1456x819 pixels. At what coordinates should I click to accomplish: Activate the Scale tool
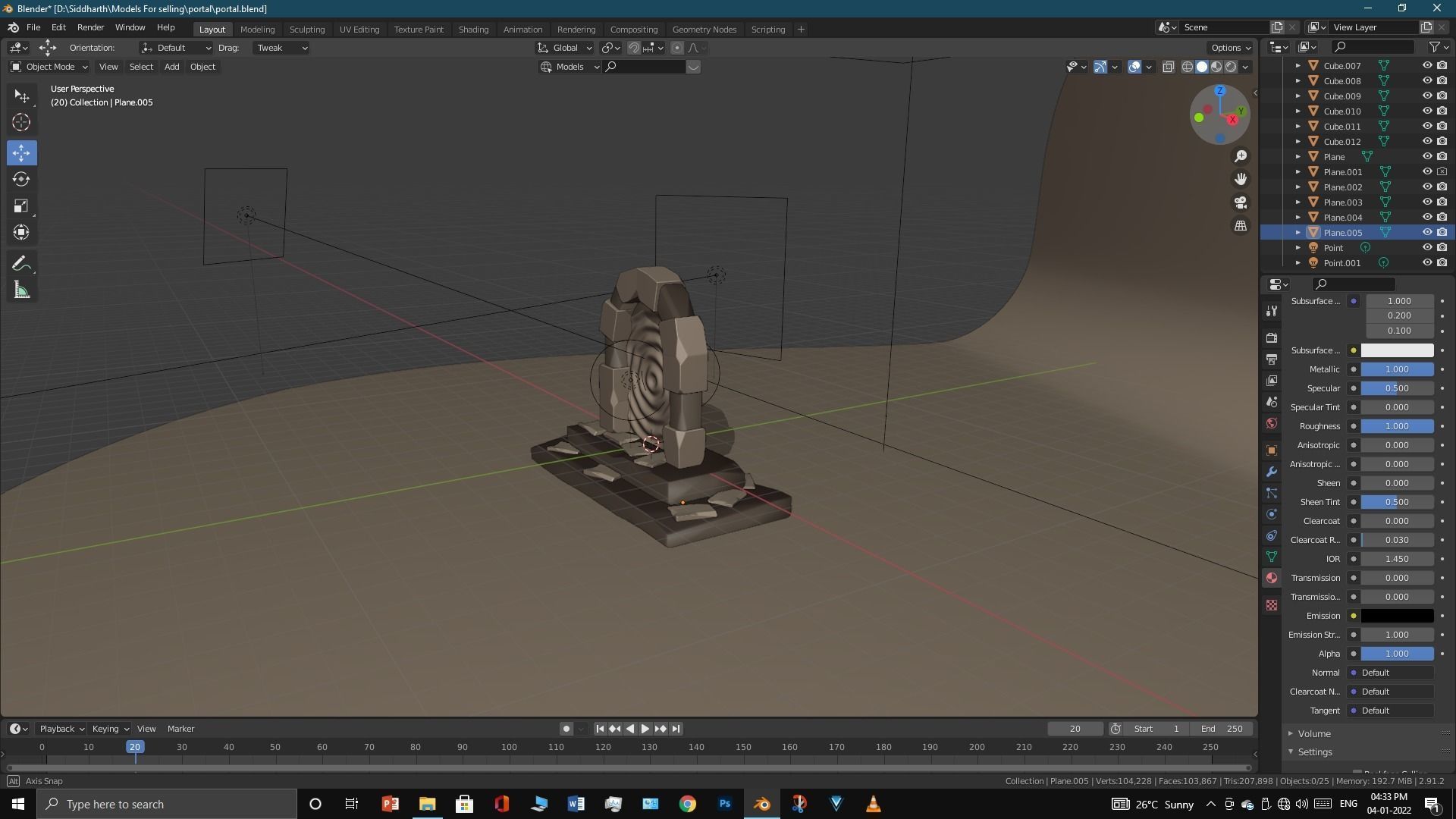tap(21, 206)
